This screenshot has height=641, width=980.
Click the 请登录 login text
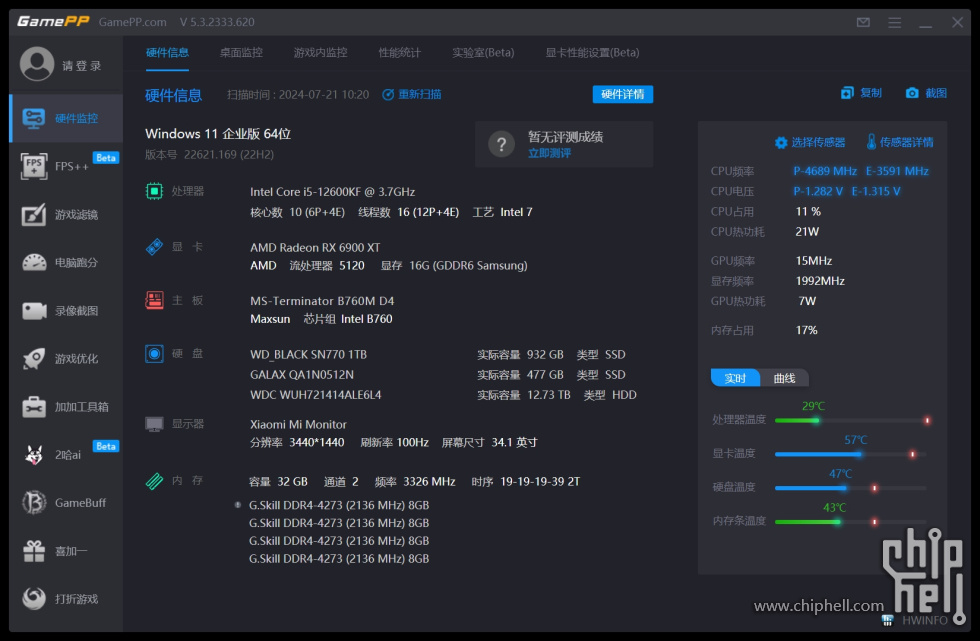81,66
